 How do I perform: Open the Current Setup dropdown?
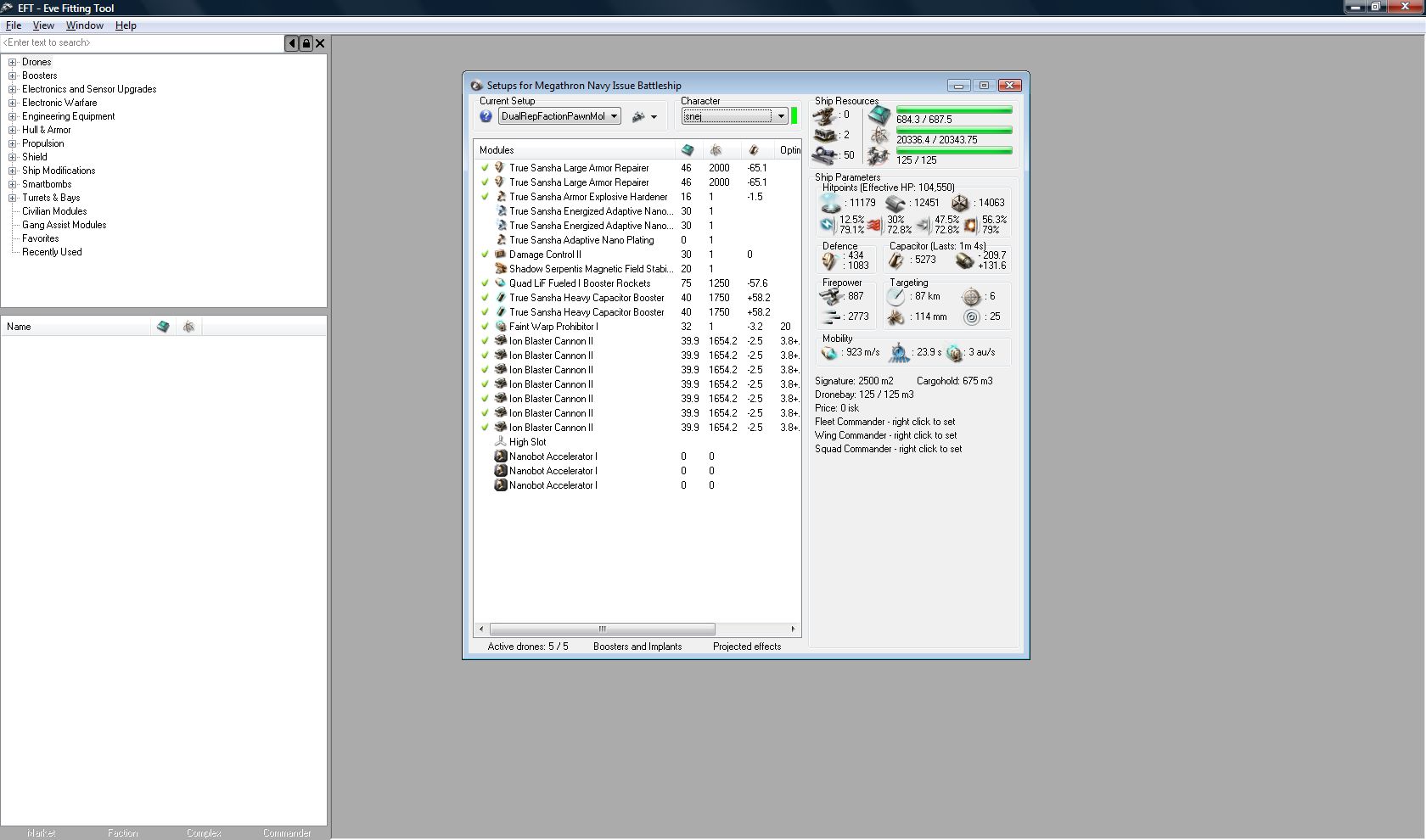click(614, 116)
